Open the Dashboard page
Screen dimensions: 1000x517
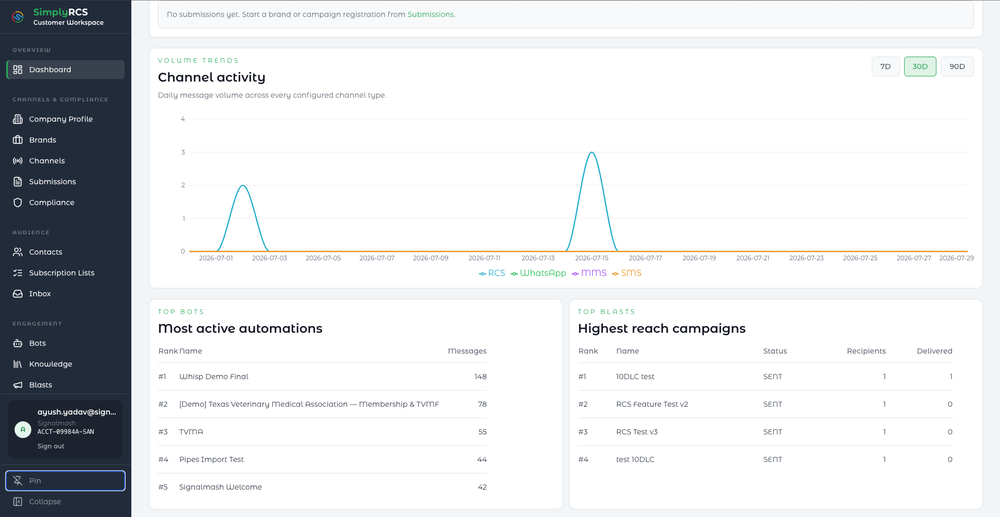[x=65, y=69]
